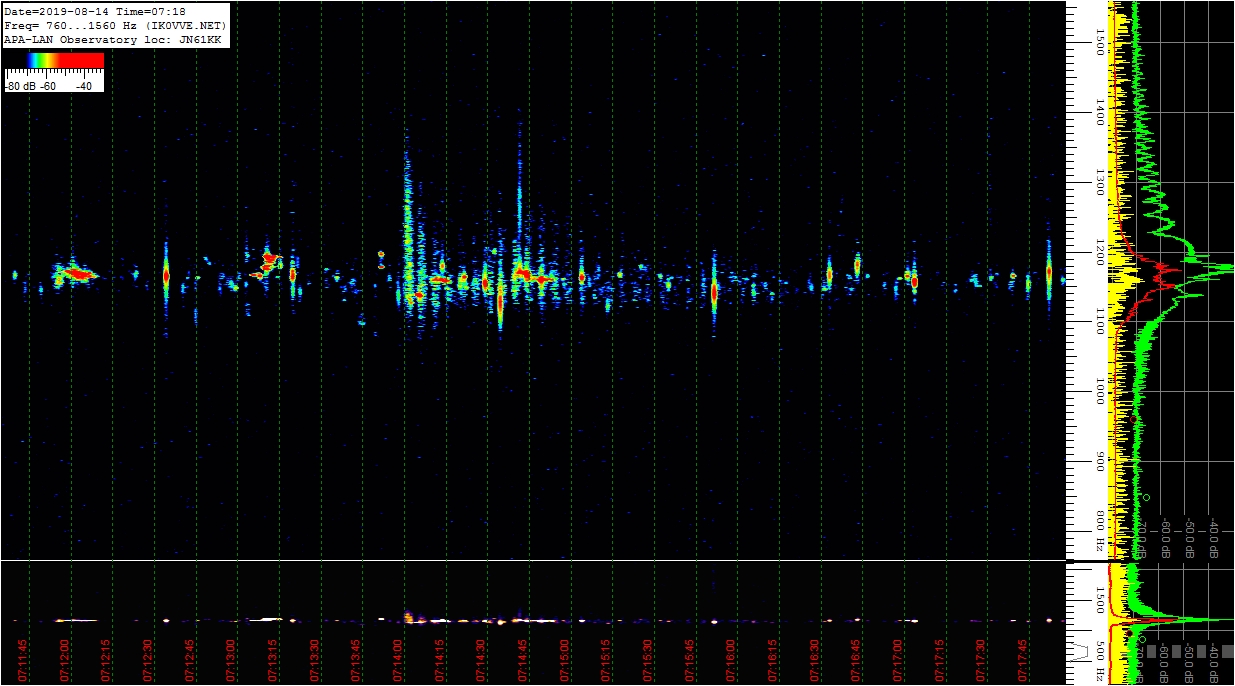This screenshot has height=686, width=1235.
Task: Select the 07:12:30 time marker
Action: coord(148,660)
